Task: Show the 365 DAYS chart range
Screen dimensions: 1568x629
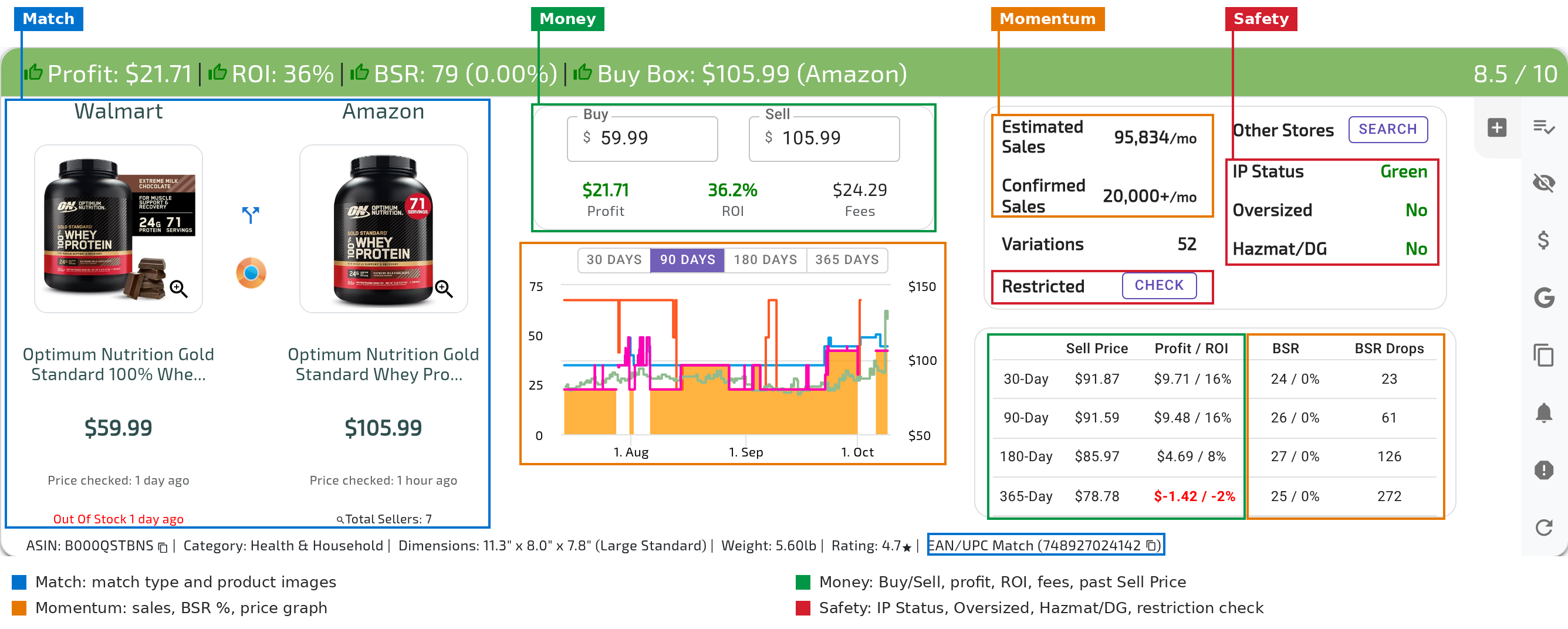Action: point(847,260)
